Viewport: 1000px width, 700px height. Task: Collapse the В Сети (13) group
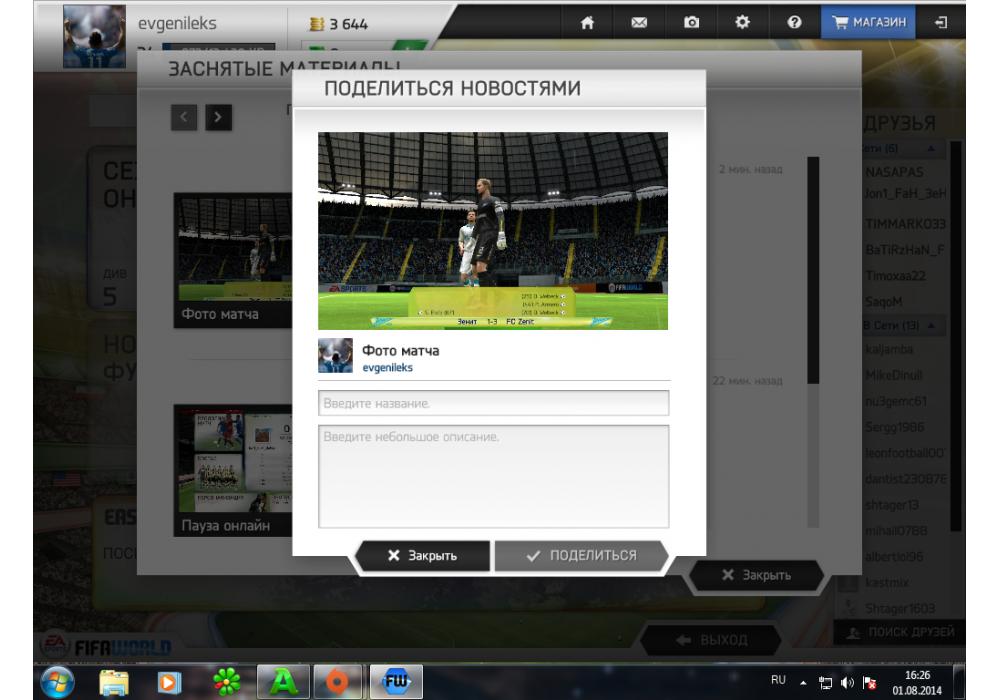(x=932, y=326)
